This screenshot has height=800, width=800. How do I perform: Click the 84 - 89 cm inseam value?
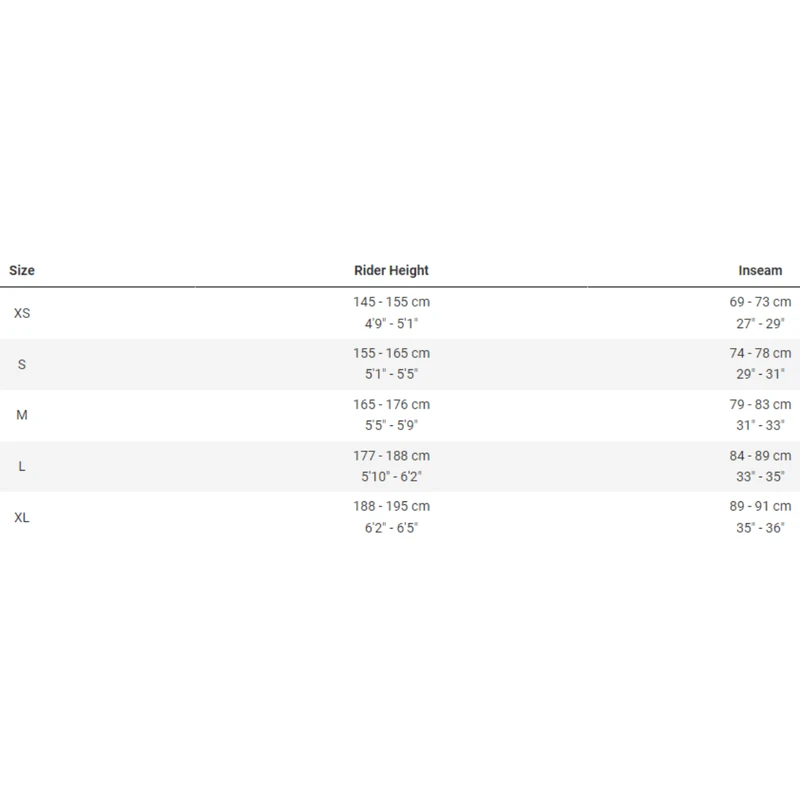click(760, 455)
